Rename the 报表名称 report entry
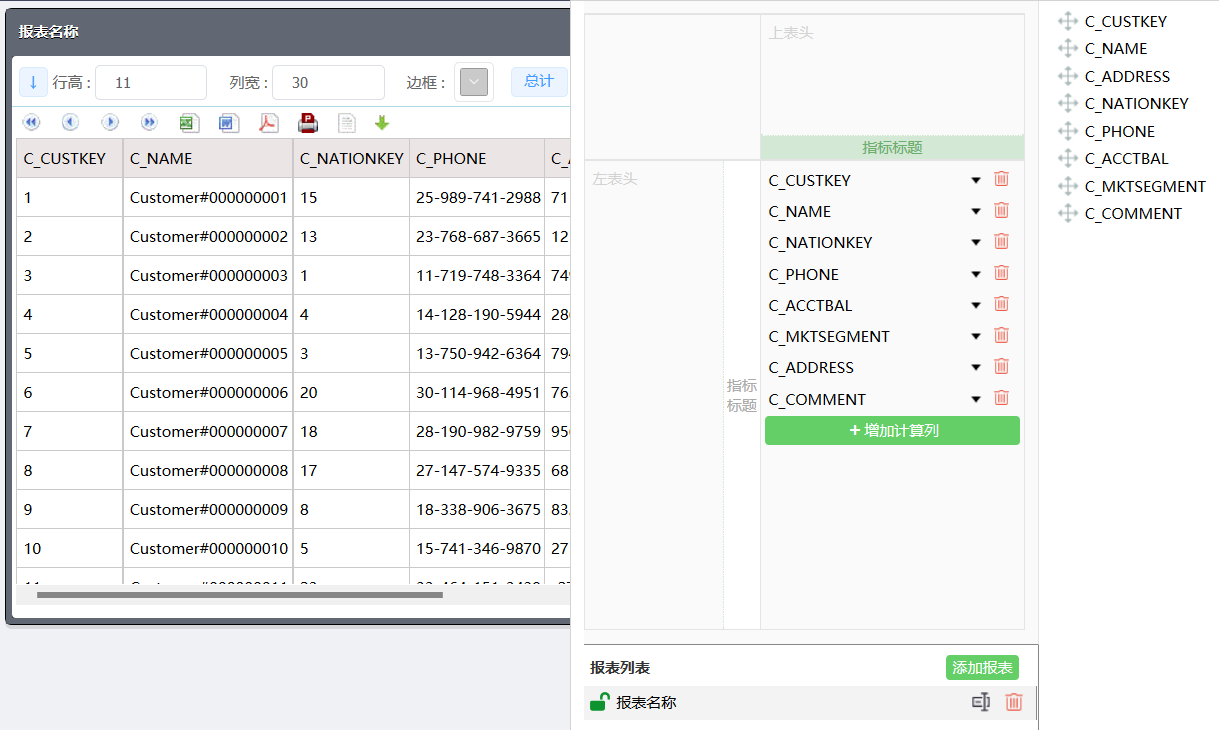This screenshot has width=1219, height=730. (x=981, y=702)
